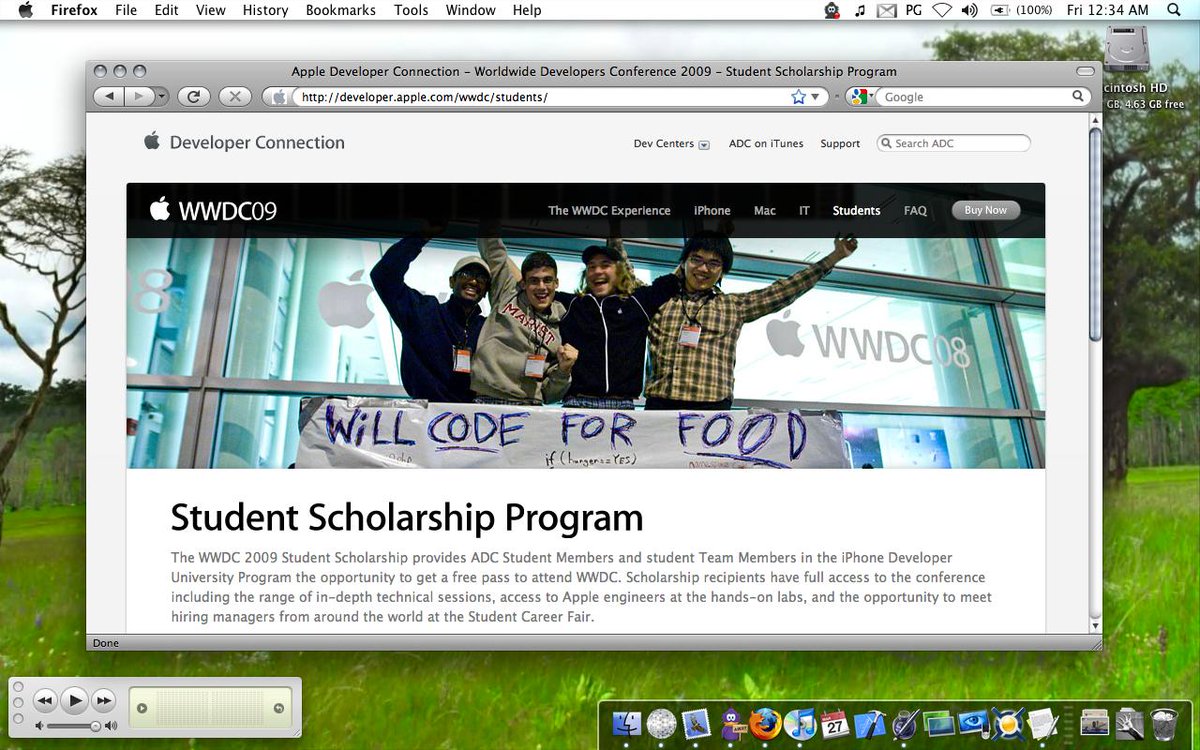Viewport: 1200px width, 750px height.
Task: Open the Trash in the Dock
Action: [1164, 723]
